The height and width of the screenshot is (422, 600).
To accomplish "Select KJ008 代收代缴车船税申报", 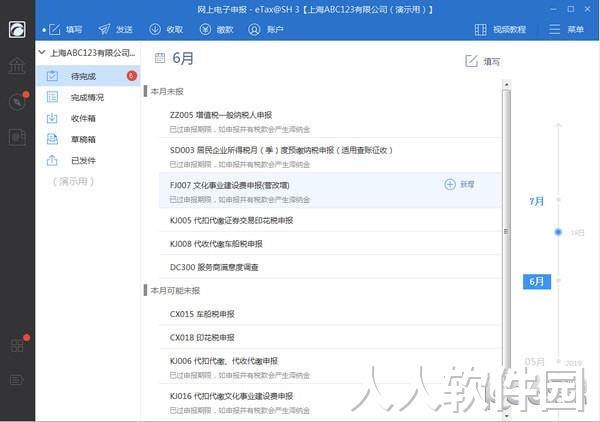I will [330, 244].
